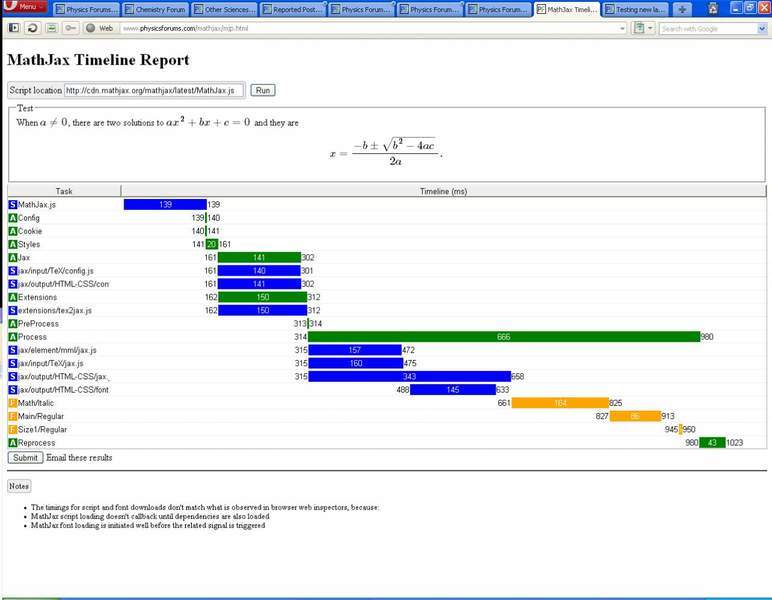The height and width of the screenshot is (600, 772).
Task: Expand the address bar history dropdown
Action: [x=622, y=29]
